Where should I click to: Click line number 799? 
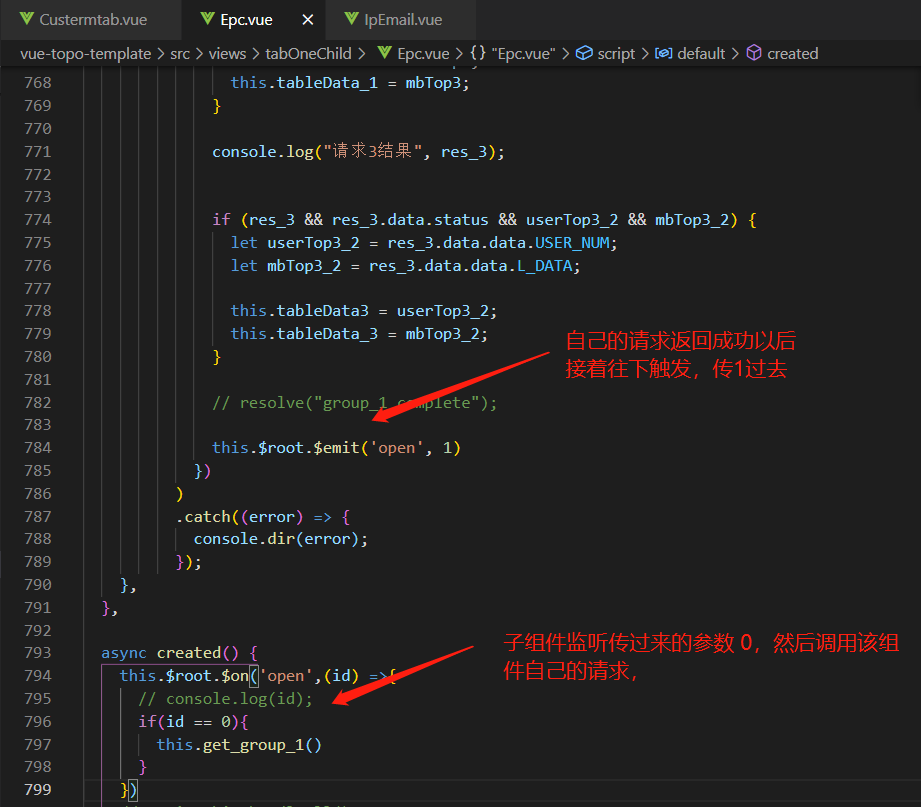click(38, 789)
